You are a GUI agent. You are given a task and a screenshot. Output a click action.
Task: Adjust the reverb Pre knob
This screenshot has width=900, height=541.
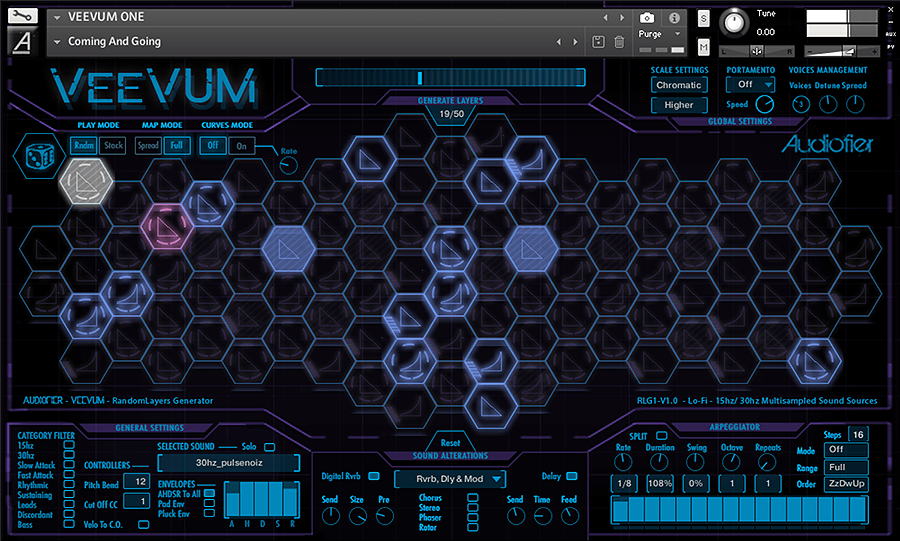pyautogui.click(x=385, y=516)
